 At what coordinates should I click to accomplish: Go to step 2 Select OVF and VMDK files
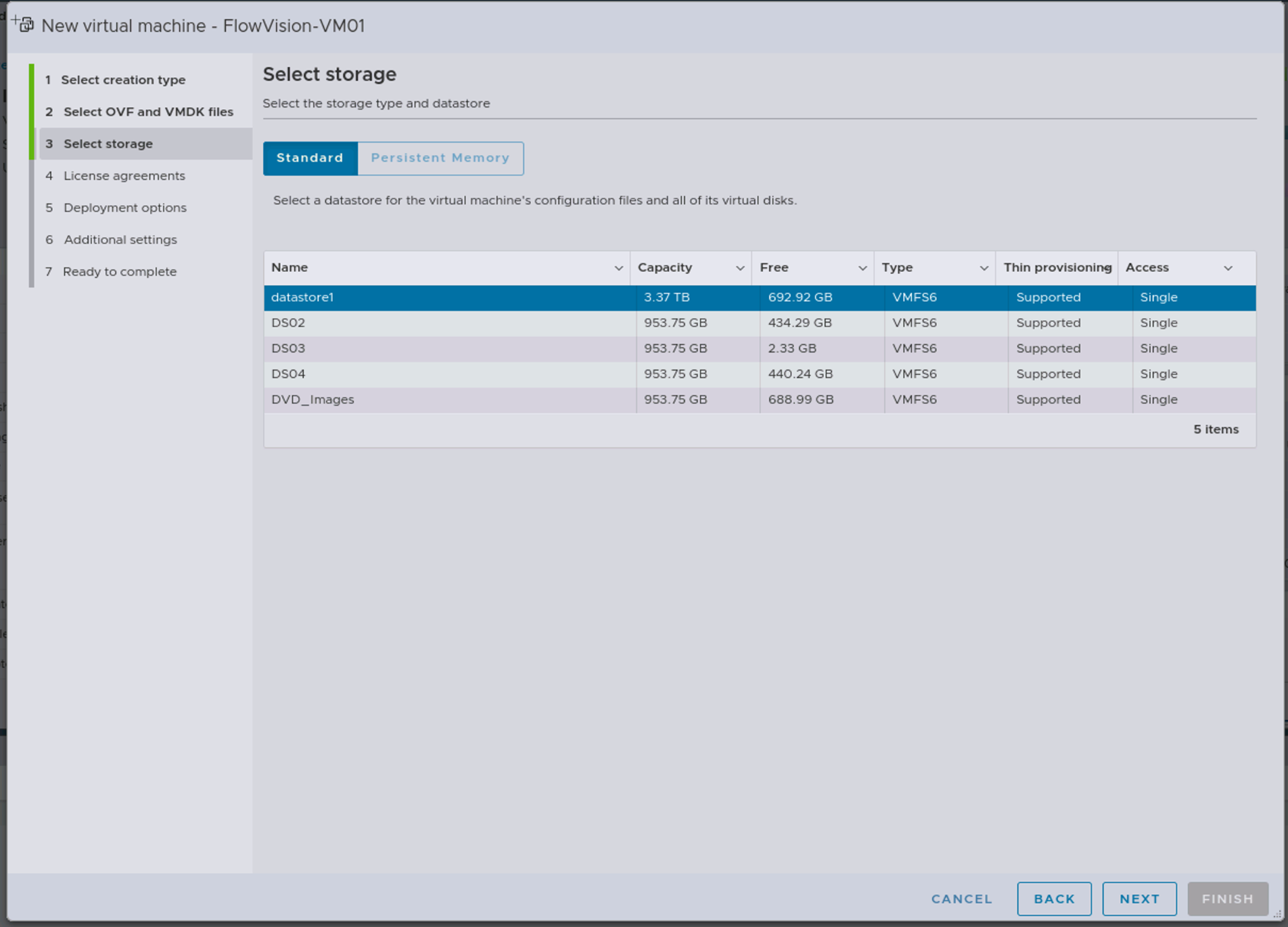[x=148, y=112]
